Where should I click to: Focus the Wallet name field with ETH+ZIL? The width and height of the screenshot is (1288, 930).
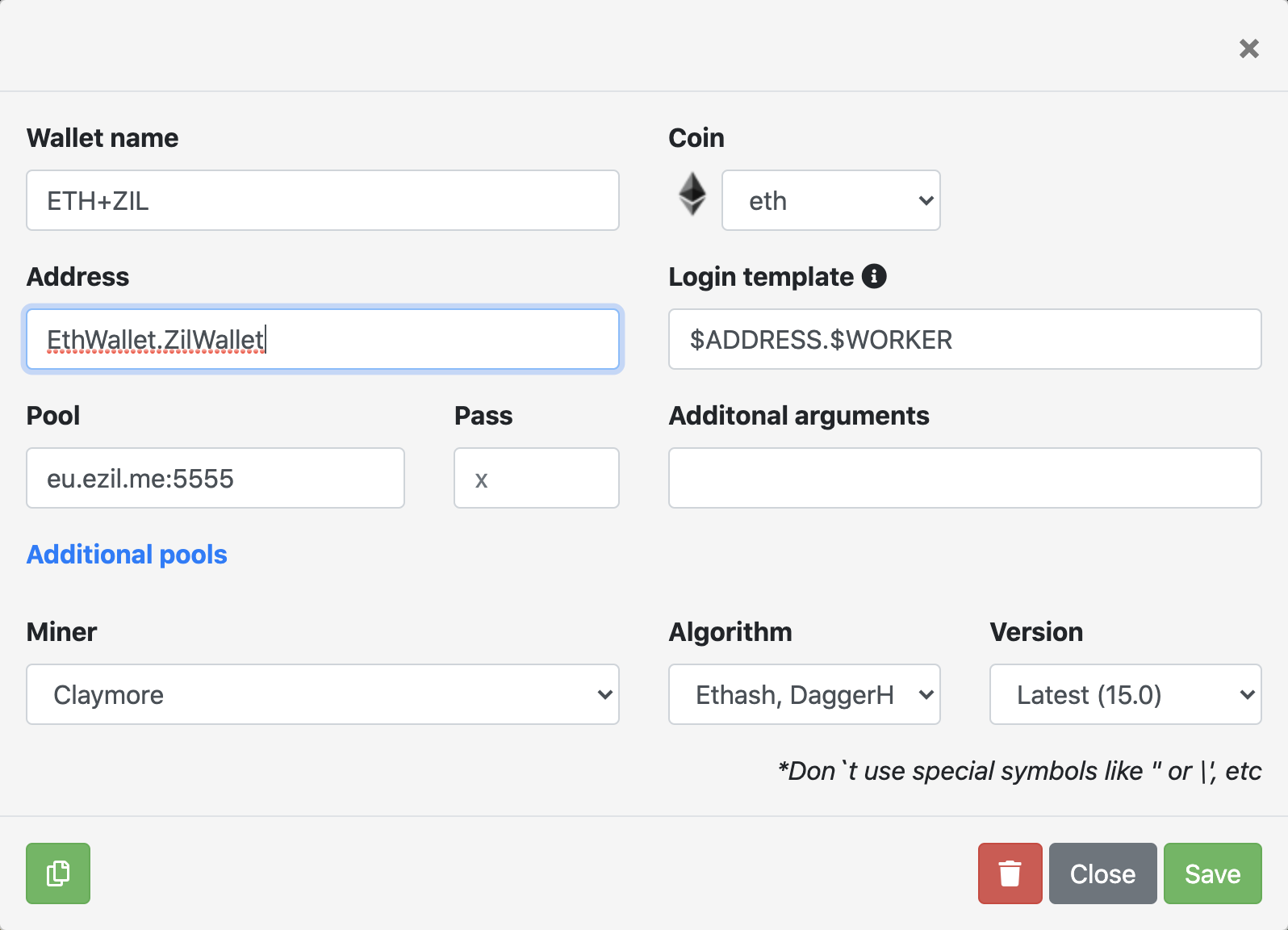323,200
